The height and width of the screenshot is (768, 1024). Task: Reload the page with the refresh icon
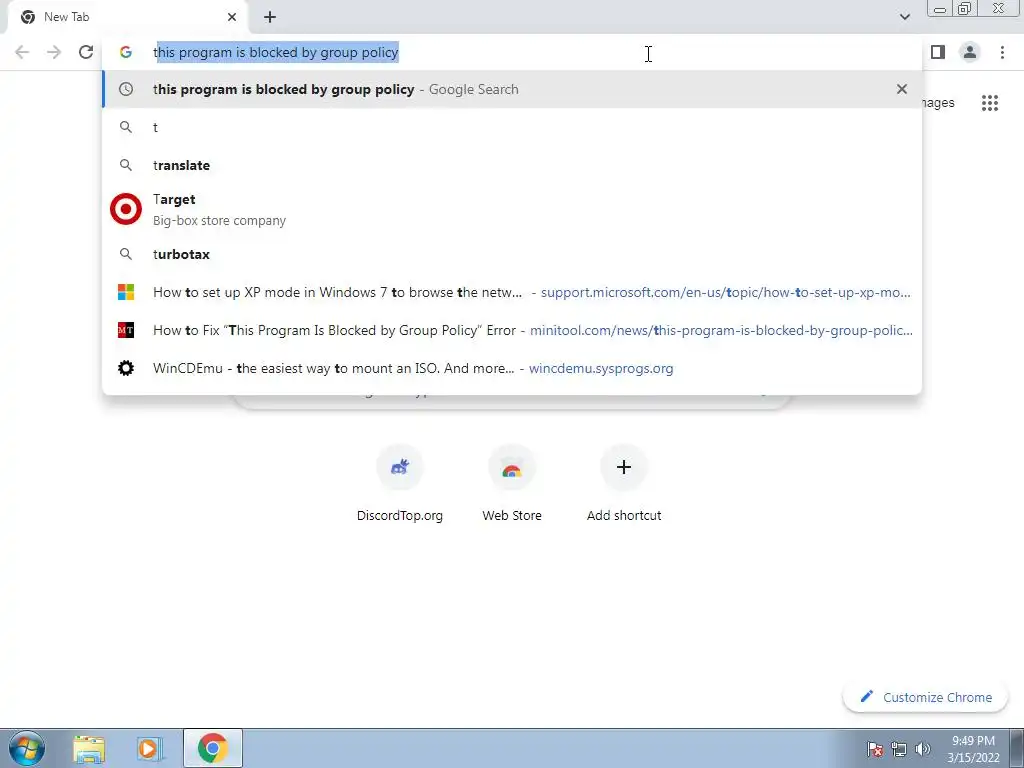[x=86, y=52]
